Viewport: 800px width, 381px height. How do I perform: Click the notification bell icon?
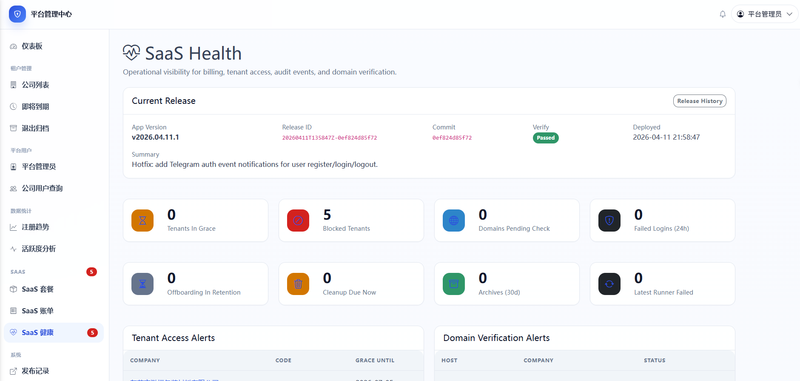point(722,14)
